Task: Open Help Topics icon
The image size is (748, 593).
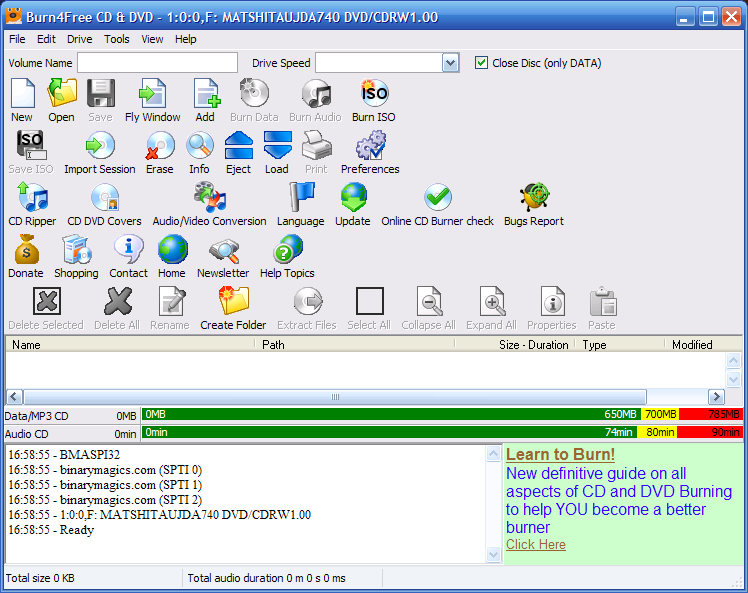Action: pos(288,250)
